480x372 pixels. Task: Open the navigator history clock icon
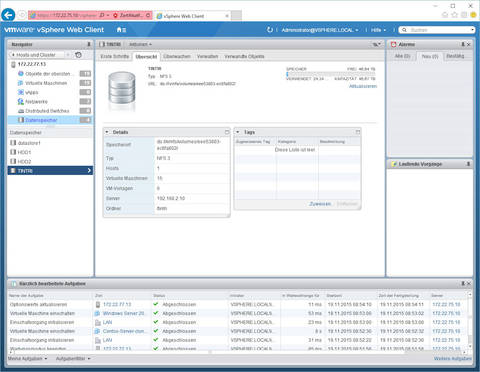click(x=78, y=55)
